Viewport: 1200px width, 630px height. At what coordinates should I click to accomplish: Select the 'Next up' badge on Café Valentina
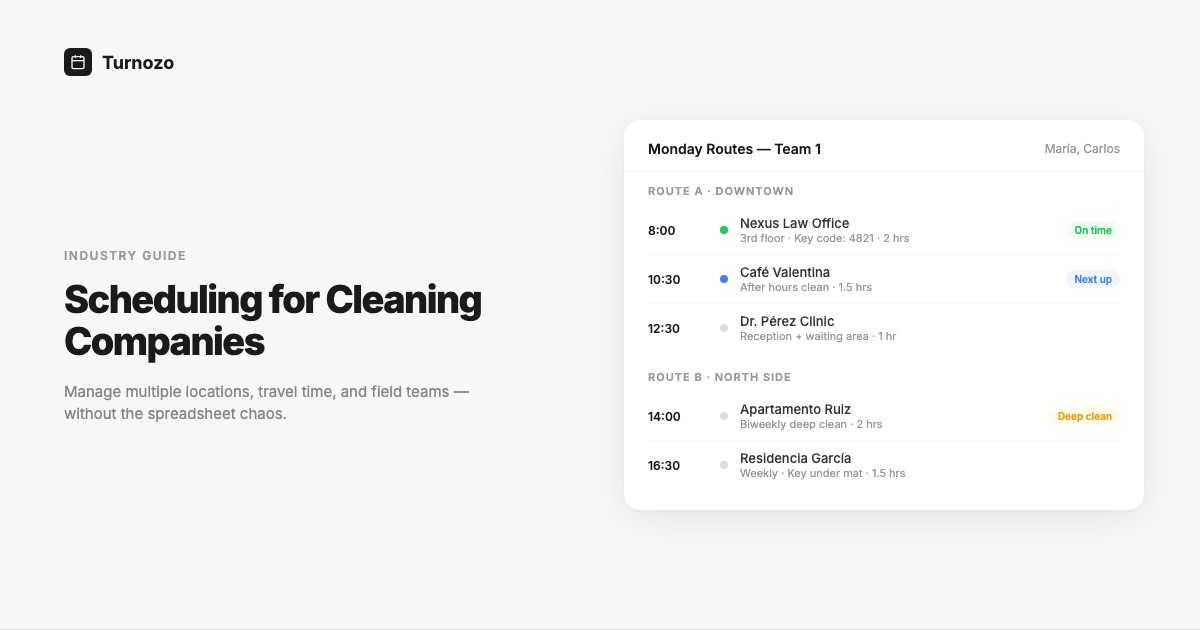(x=1092, y=279)
